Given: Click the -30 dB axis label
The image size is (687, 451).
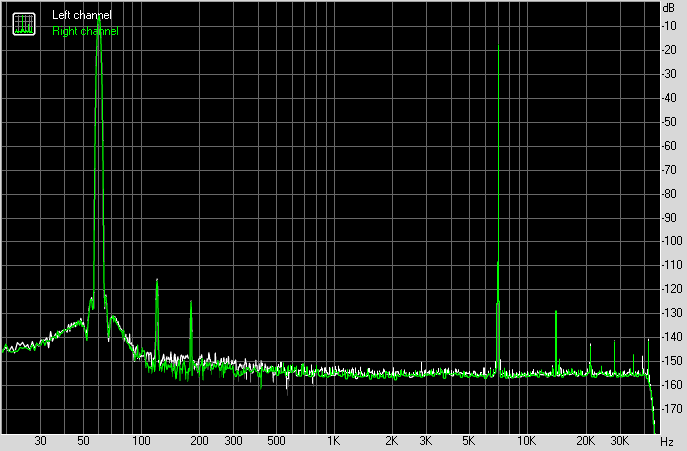Looking at the screenshot, I should [x=669, y=74].
